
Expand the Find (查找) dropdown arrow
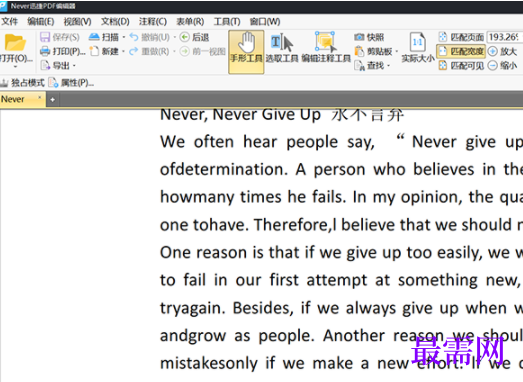(389, 66)
